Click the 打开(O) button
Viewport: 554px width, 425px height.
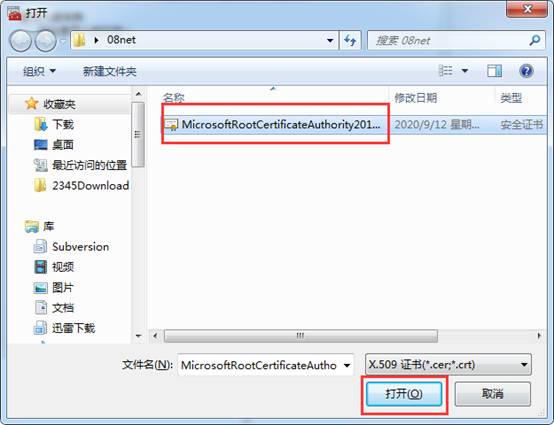(404, 394)
